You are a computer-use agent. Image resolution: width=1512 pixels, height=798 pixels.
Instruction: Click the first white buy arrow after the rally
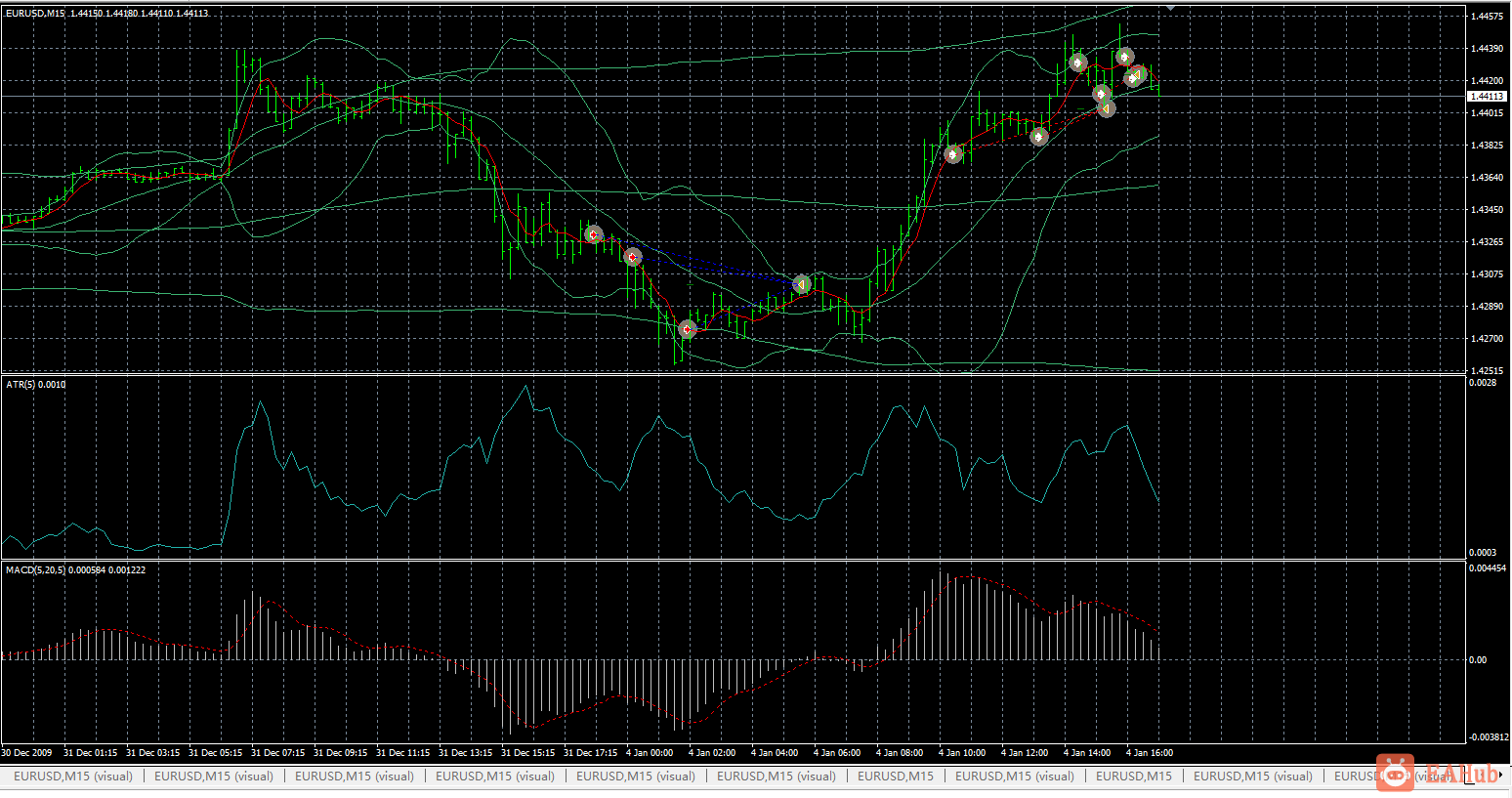tap(954, 153)
